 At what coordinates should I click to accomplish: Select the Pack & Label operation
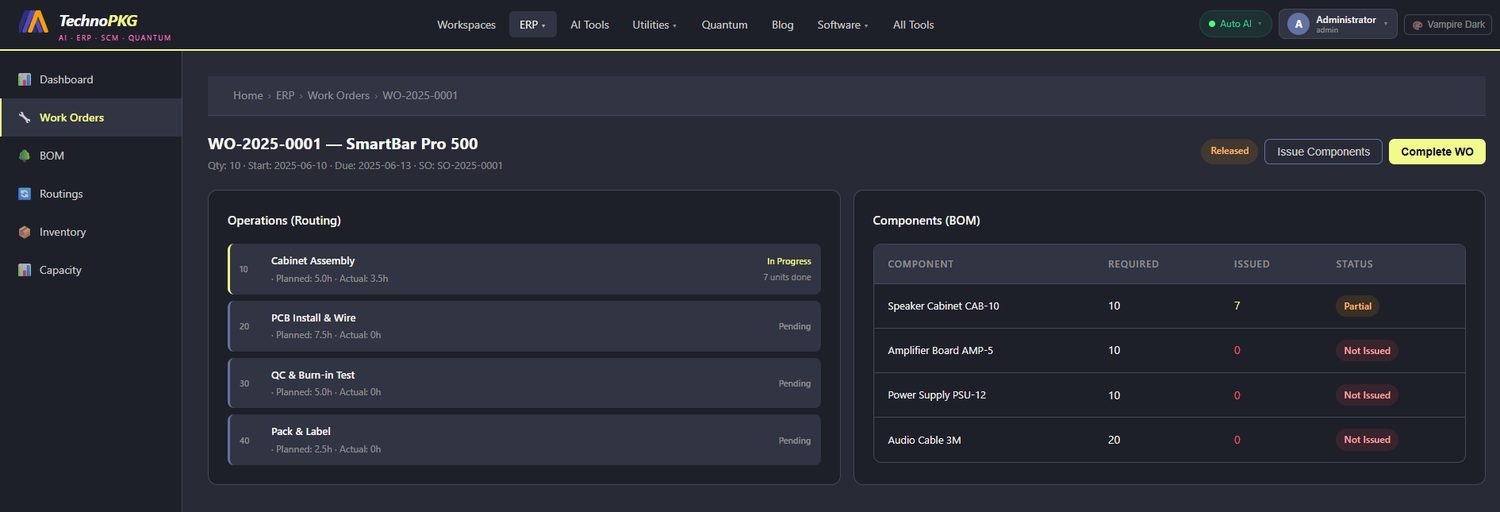click(x=524, y=440)
